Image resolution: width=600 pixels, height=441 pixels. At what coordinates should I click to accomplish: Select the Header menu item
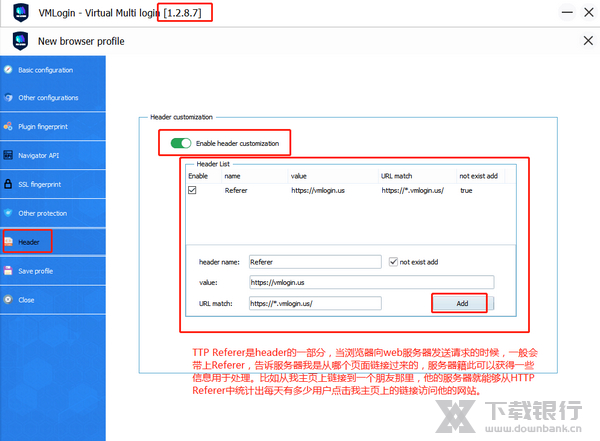tap(53, 242)
